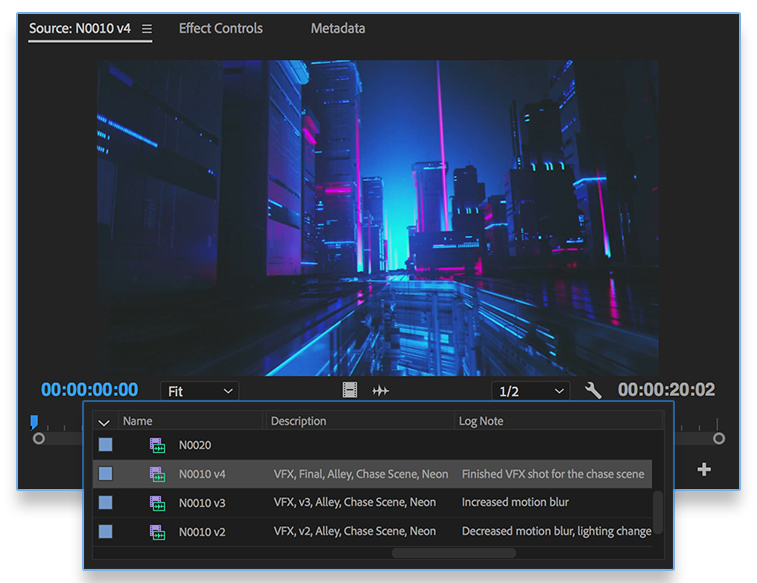Click the clip icon for N0010 v3
This screenshot has height=583, width=757.
157,503
